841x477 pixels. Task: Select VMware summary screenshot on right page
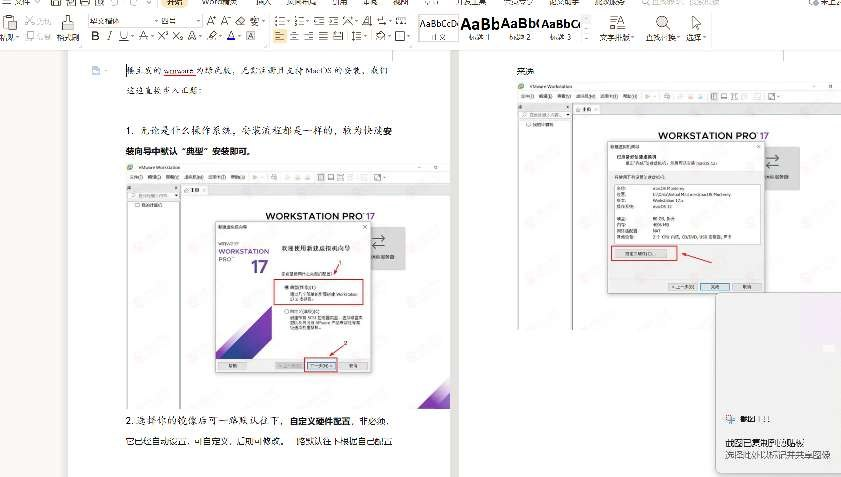pyautogui.click(x=679, y=206)
